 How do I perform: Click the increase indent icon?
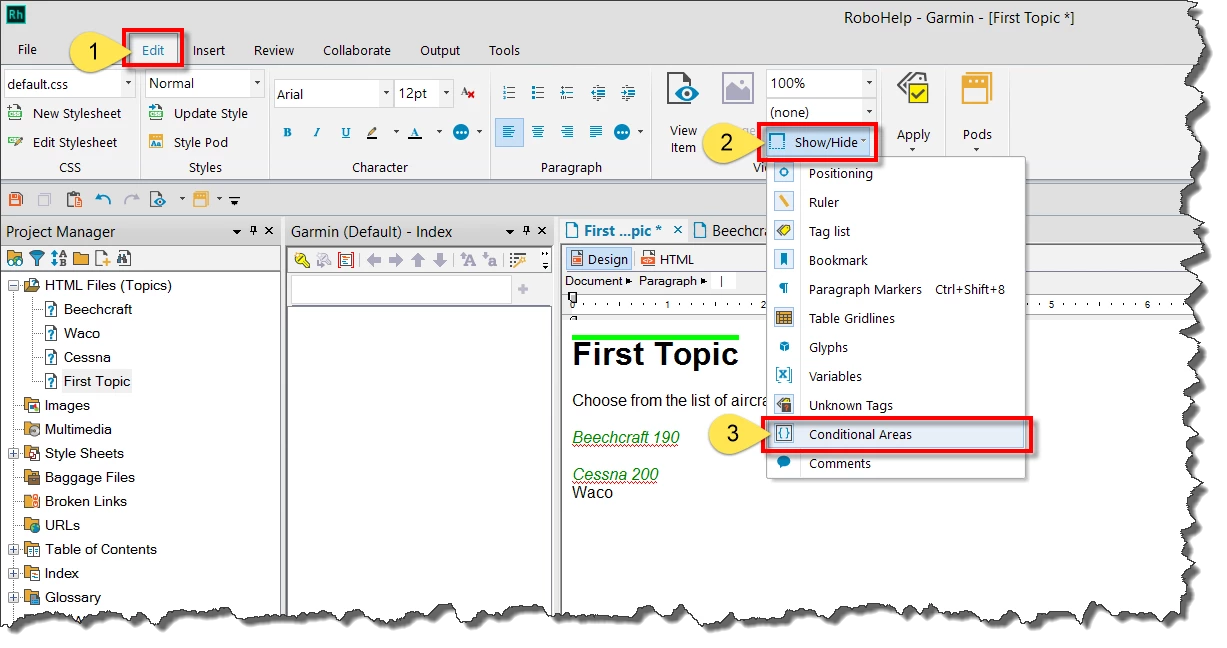tap(627, 93)
